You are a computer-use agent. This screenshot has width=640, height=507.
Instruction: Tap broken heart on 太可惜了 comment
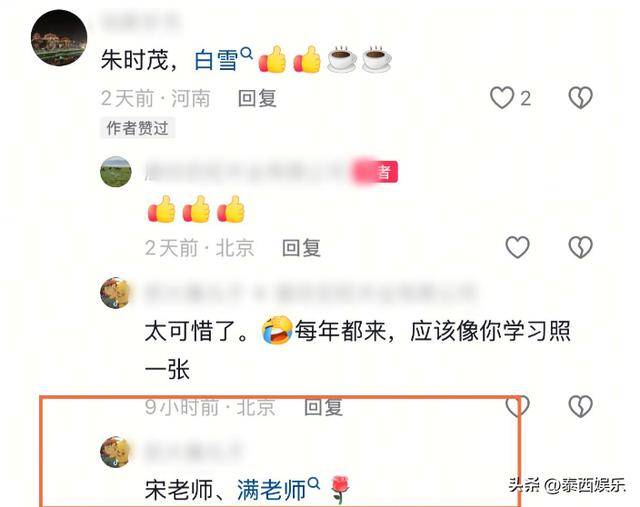(580, 406)
